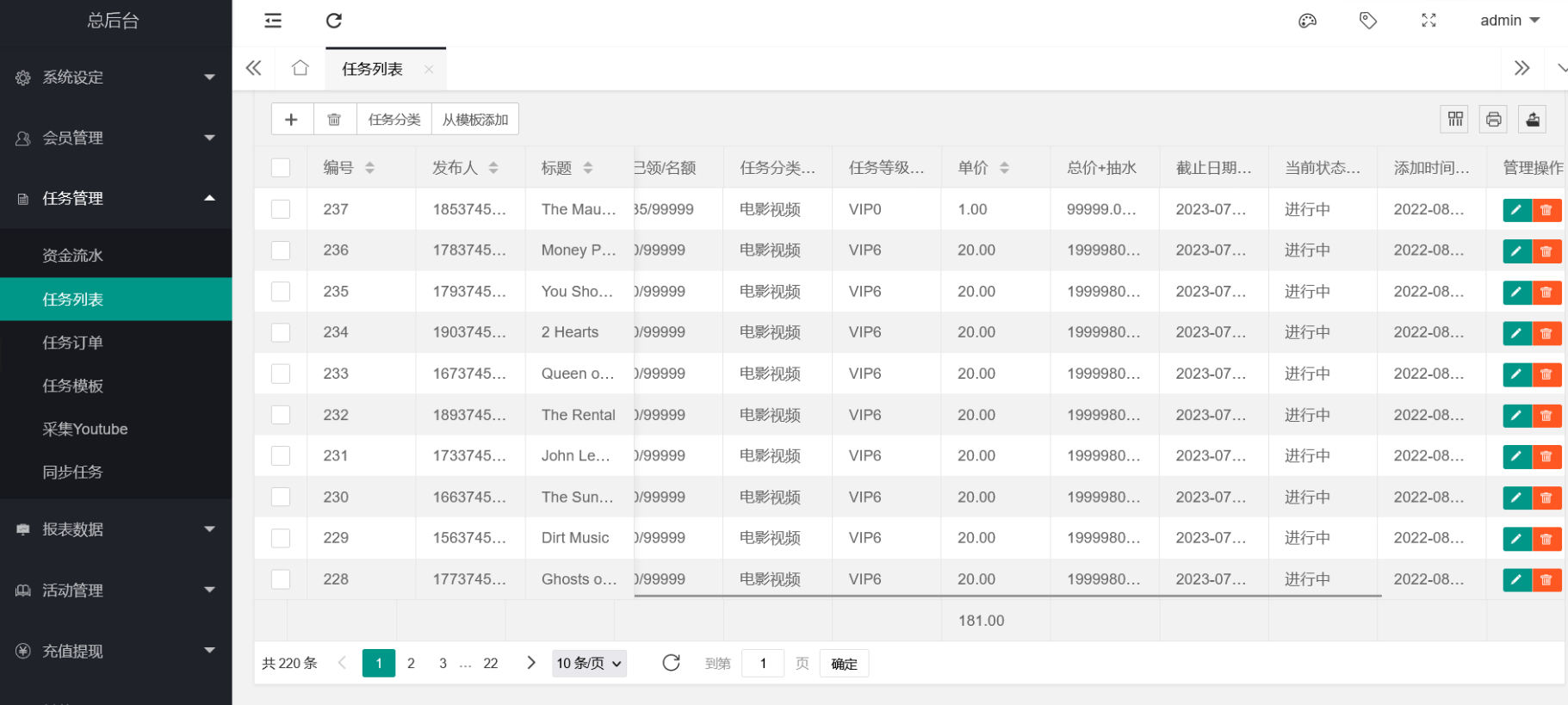This screenshot has height=705, width=1568.
Task: Open the 10 条/页 page size dropdown
Action: point(589,664)
